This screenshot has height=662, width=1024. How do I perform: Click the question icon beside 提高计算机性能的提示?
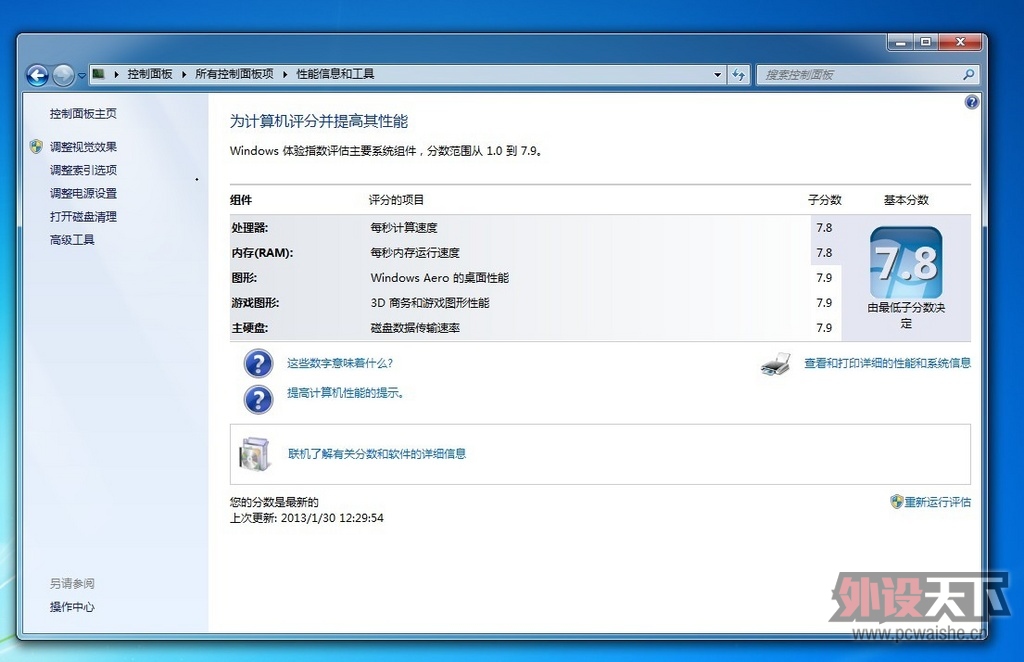tap(258, 400)
